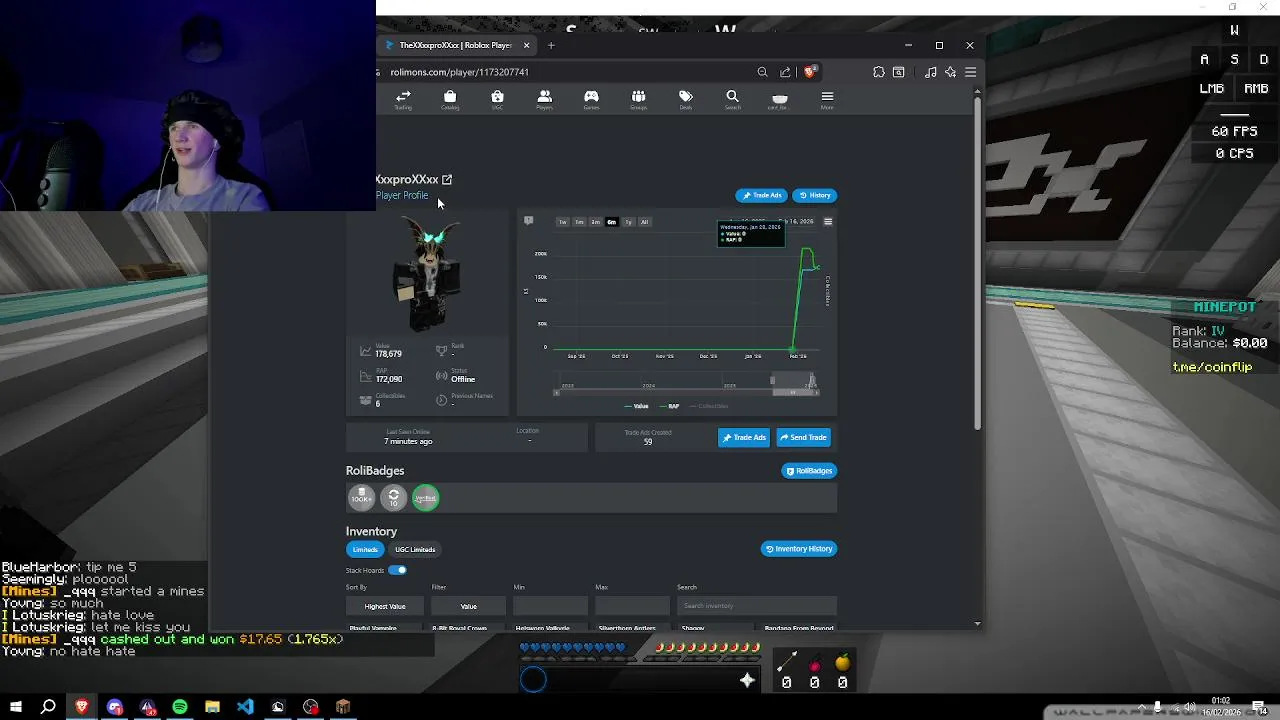Open the More hamburger menu in nav
Image resolution: width=1280 pixels, height=720 pixels.
827,100
